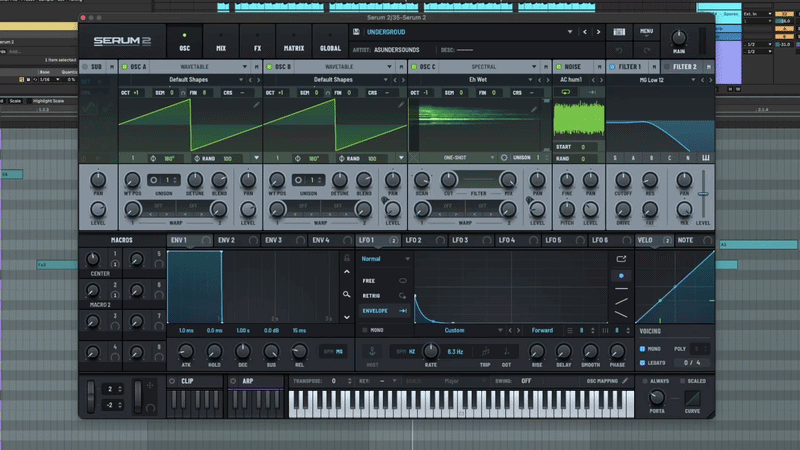Select the LFO point draw tool
The image size is (800, 450).
tap(621, 276)
